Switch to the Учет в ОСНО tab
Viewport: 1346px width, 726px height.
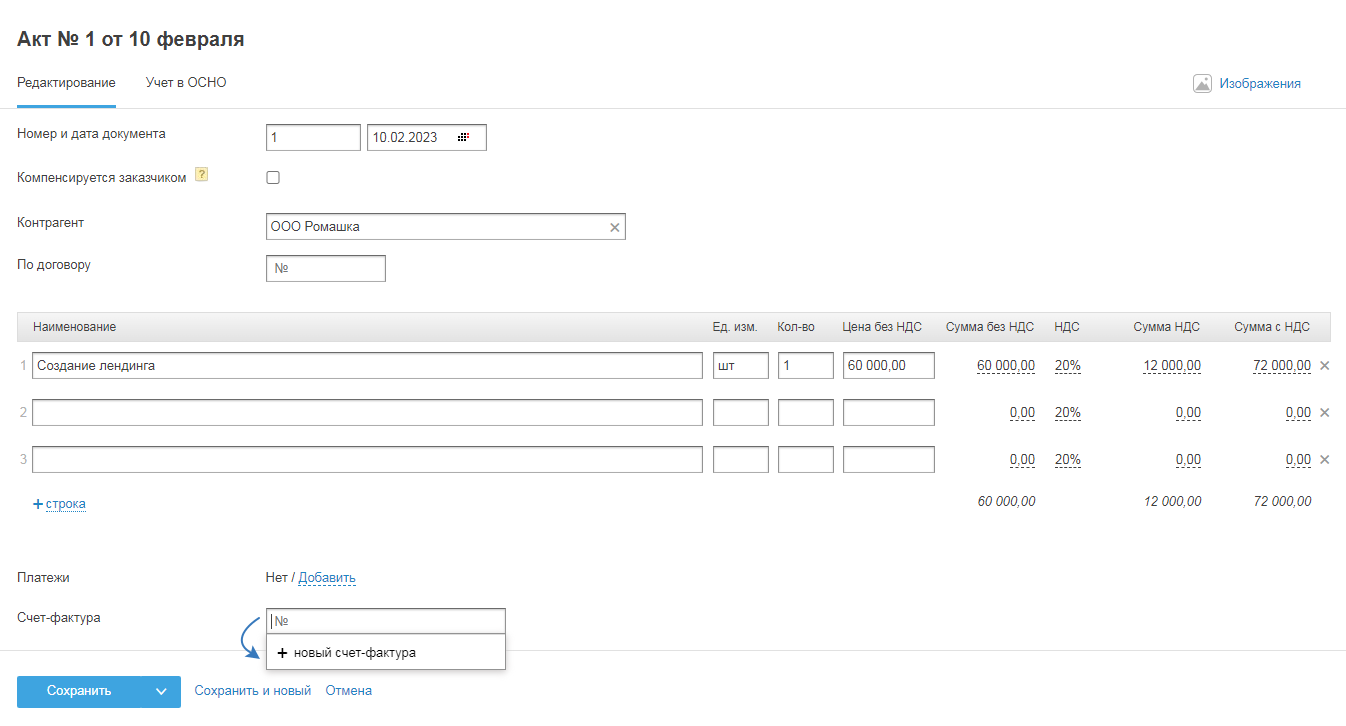186,83
